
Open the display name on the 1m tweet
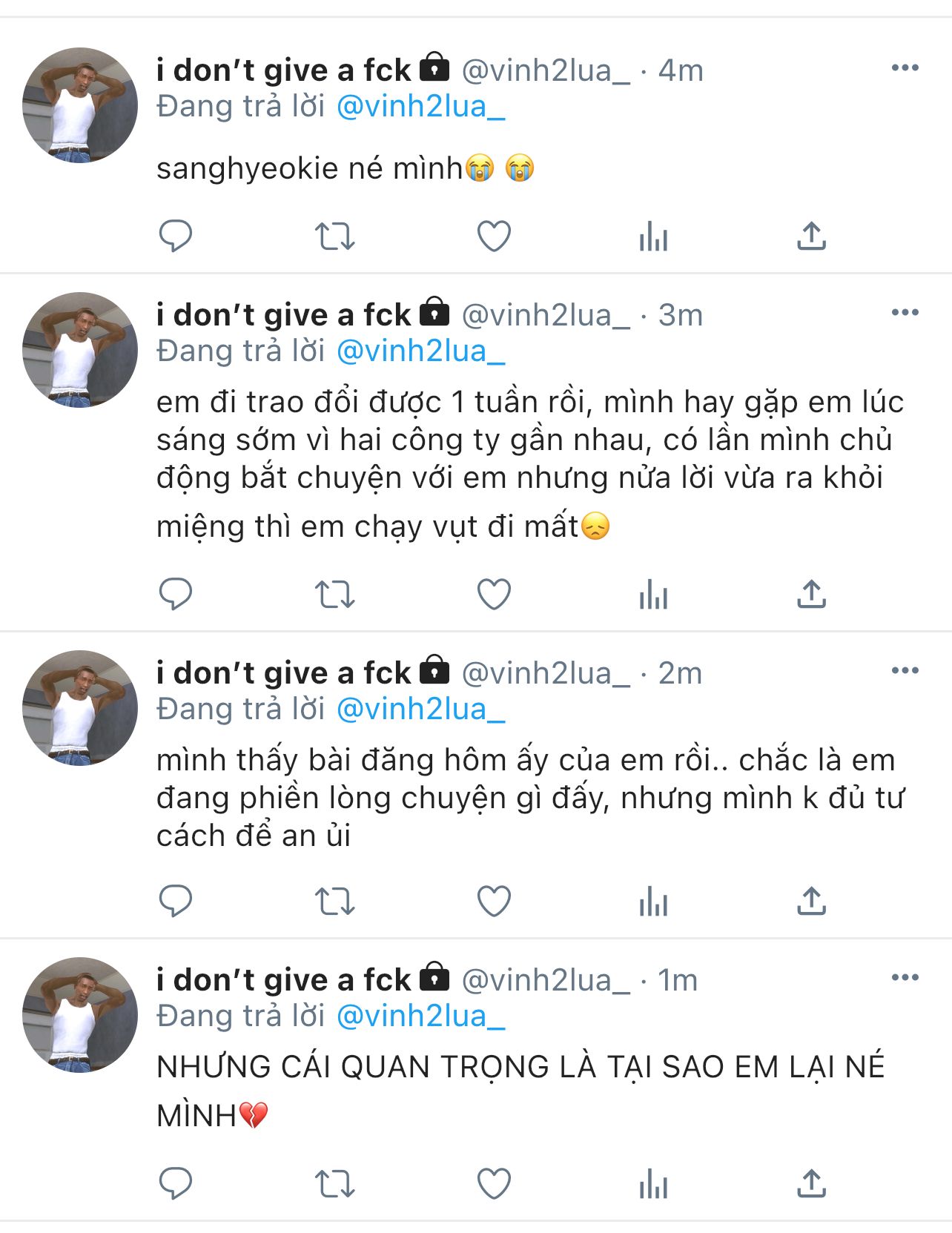click(283, 980)
